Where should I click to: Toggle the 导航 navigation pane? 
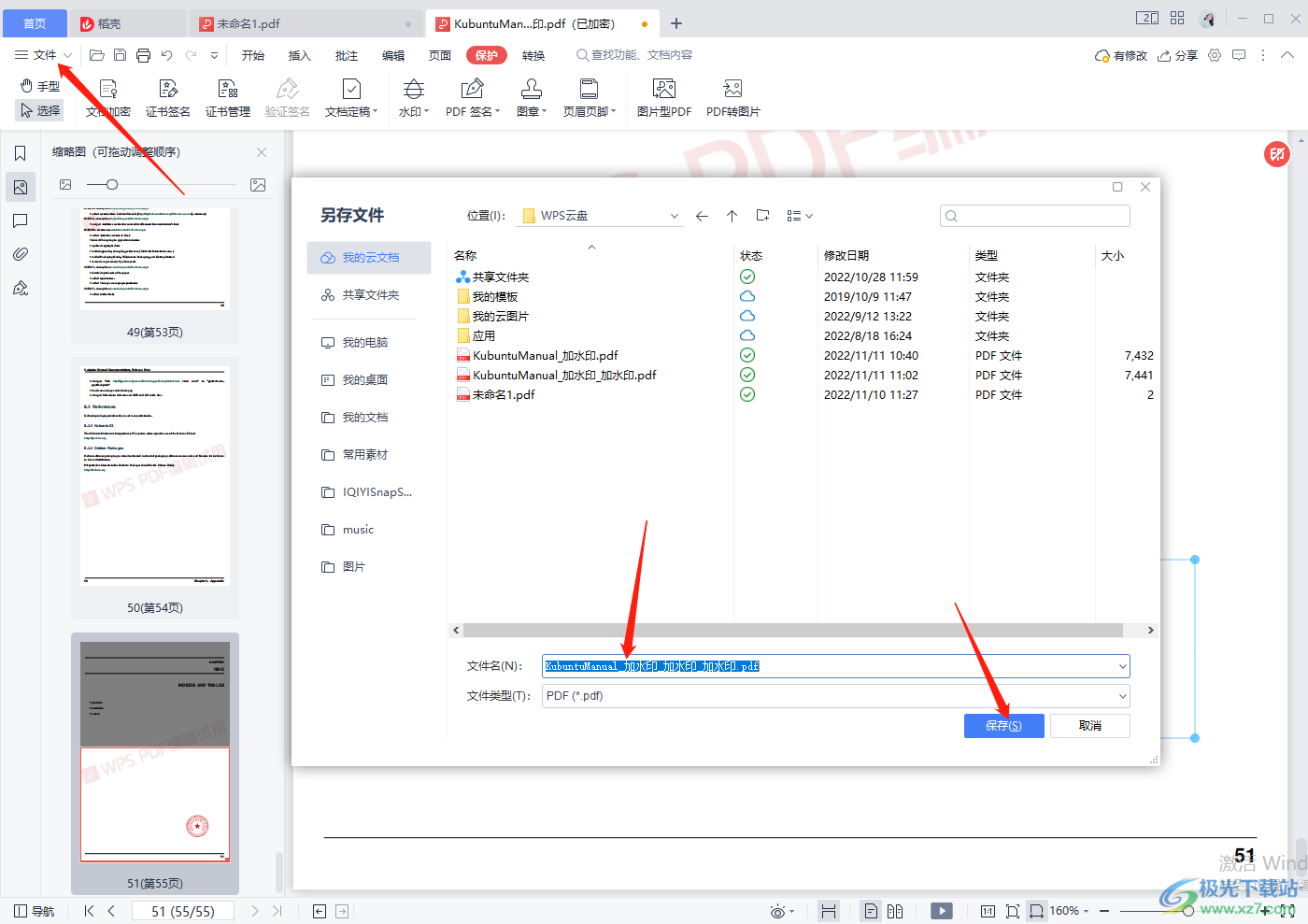tap(34, 911)
